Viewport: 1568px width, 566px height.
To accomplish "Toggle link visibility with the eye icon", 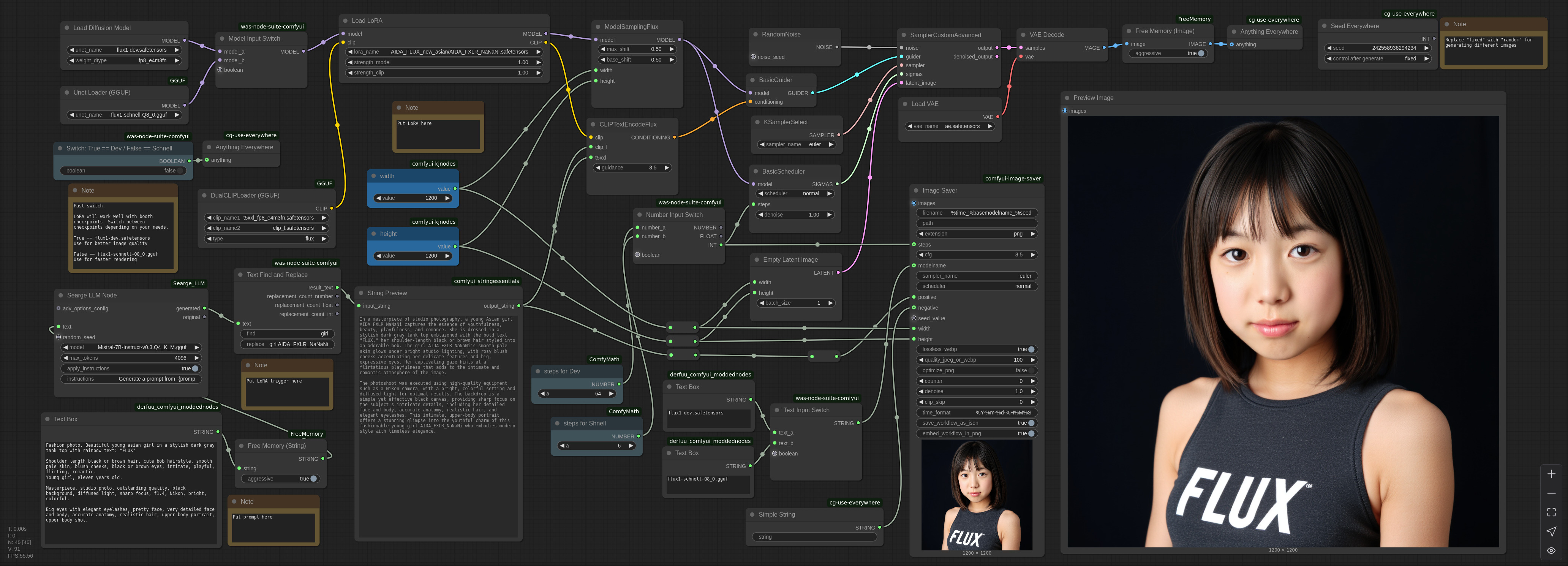I will pyautogui.click(x=1551, y=550).
